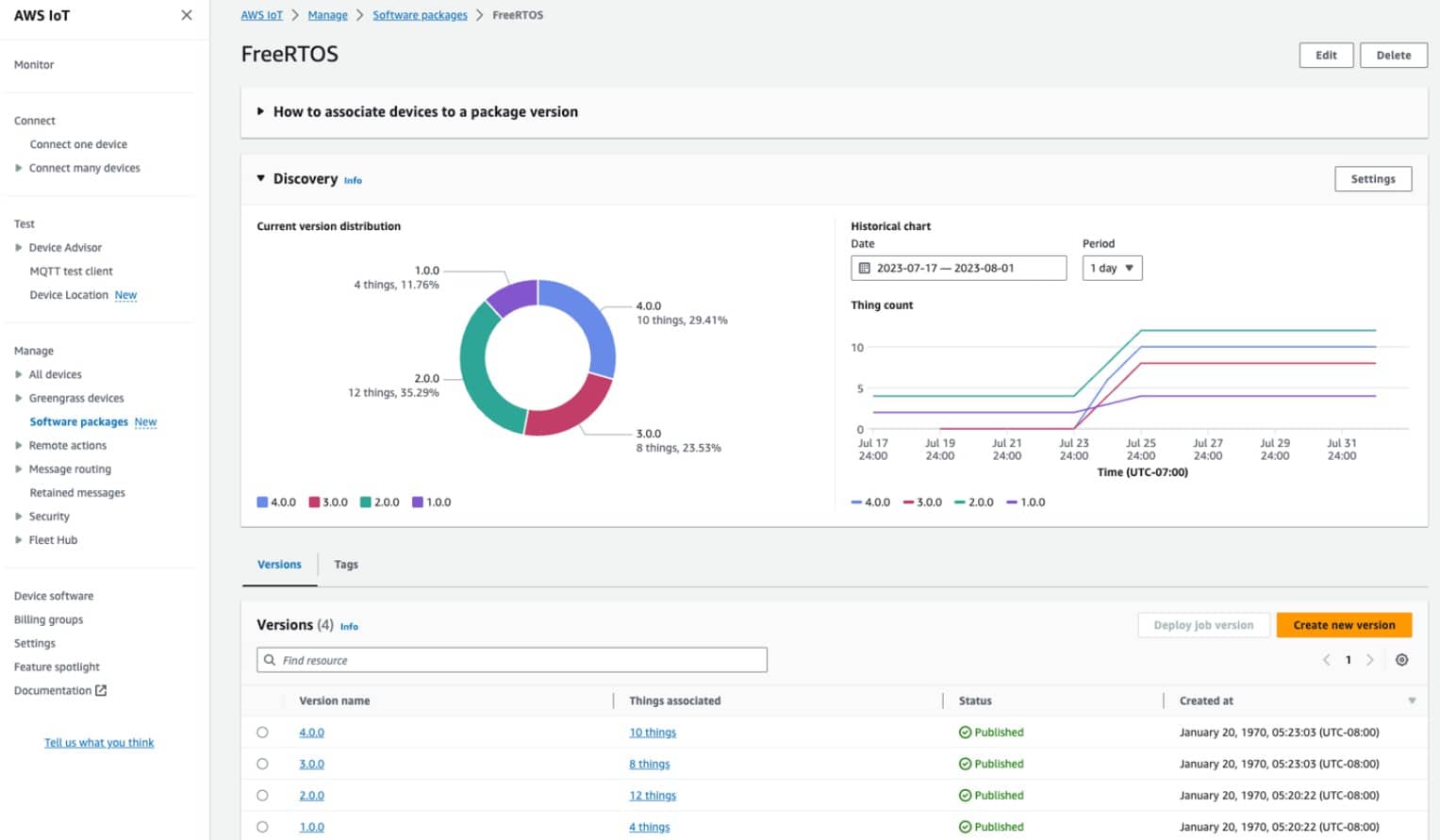
Task: Click Tell us what you think link
Action: [99, 743]
